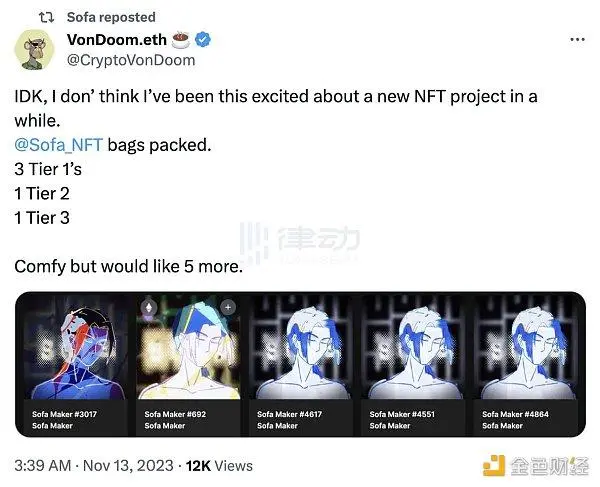This screenshot has height=487, width=600.
Task: Open the 12K Views count
Action: tap(219, 466)
